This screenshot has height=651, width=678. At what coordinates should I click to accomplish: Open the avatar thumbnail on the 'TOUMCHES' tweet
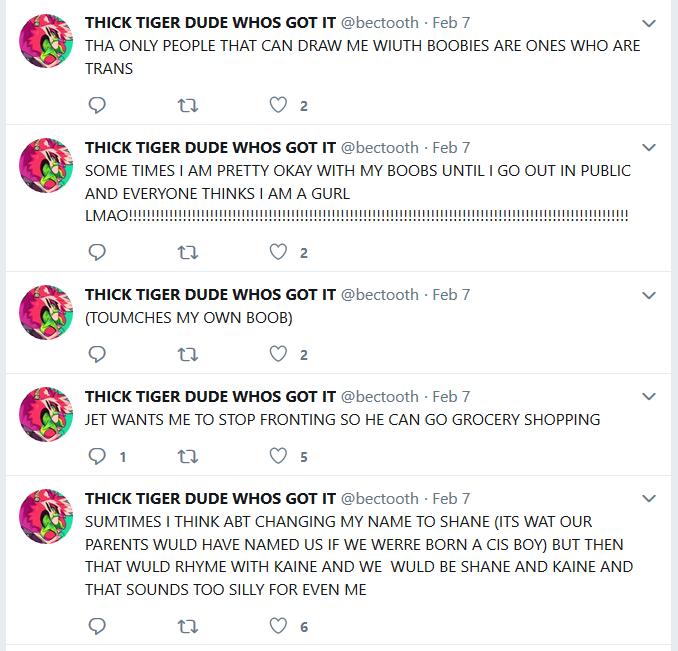(46, 312)
